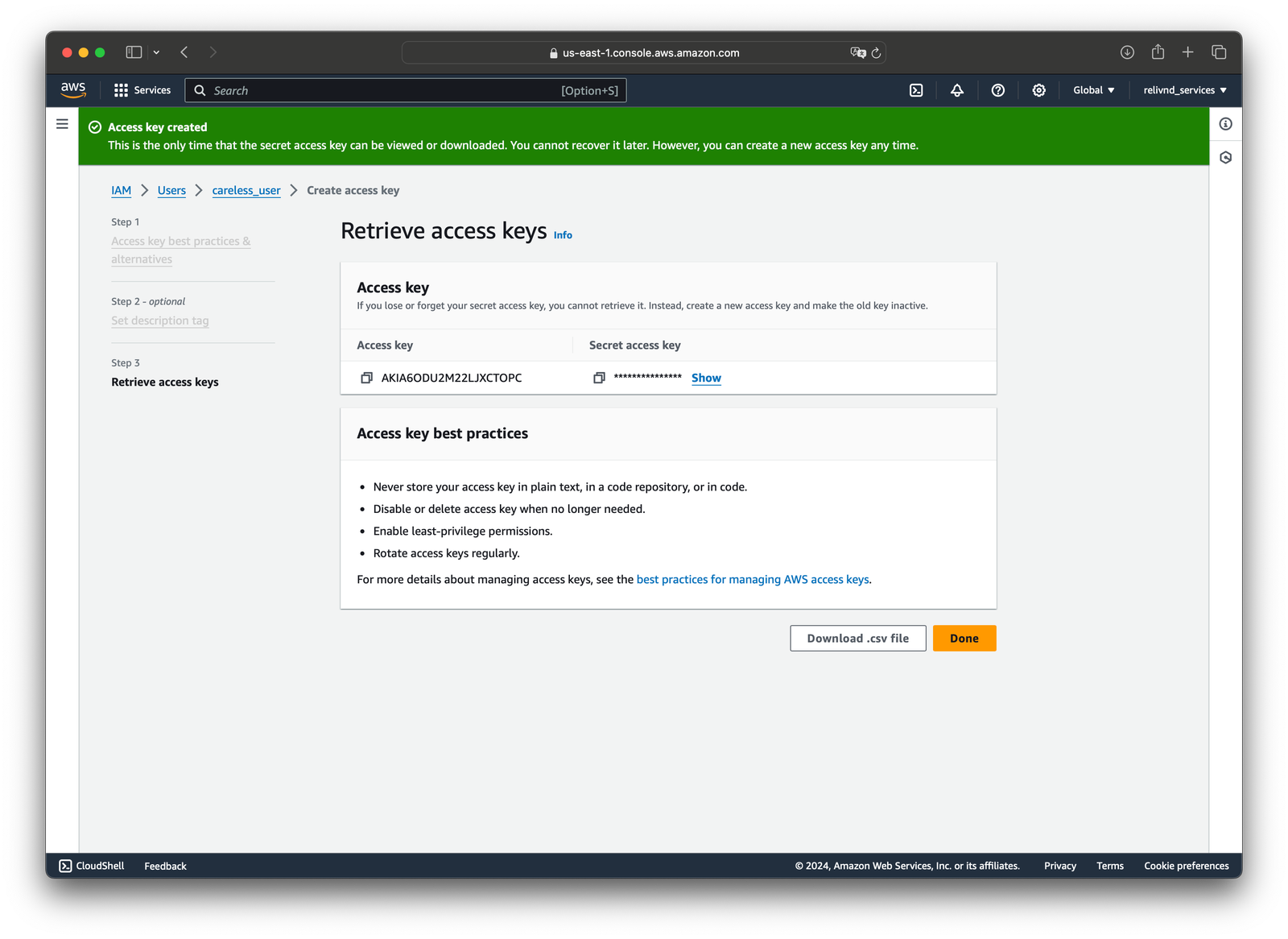1288x939 pixels.
Task: Click the AWS logo home icon
Action: tap(73, 90)
